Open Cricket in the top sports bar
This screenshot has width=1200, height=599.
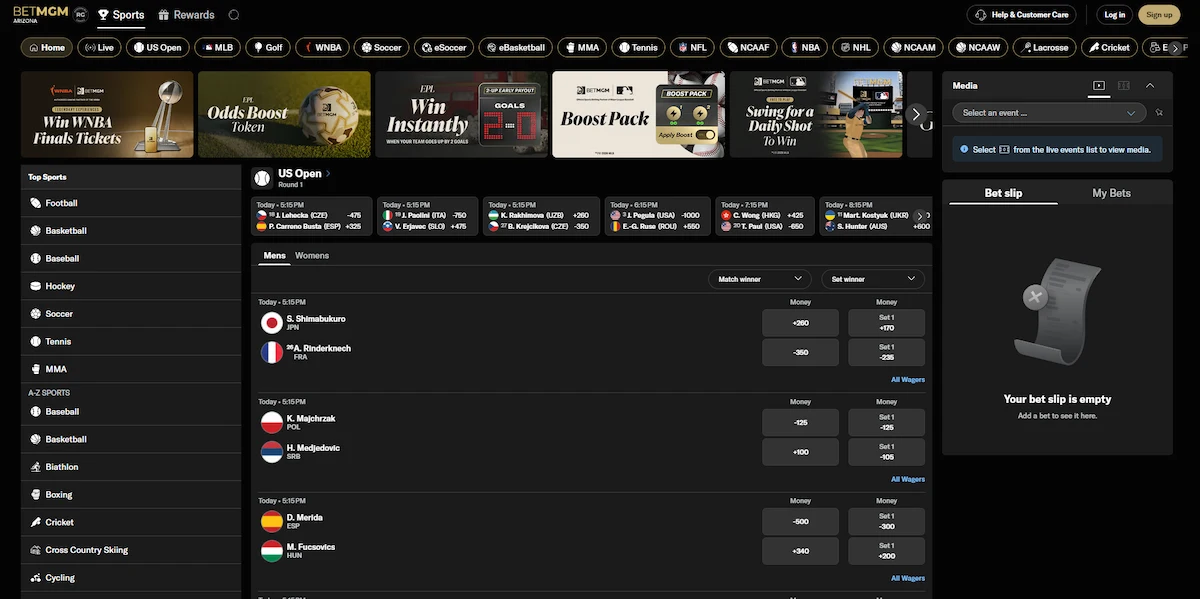coord(1108,47)
